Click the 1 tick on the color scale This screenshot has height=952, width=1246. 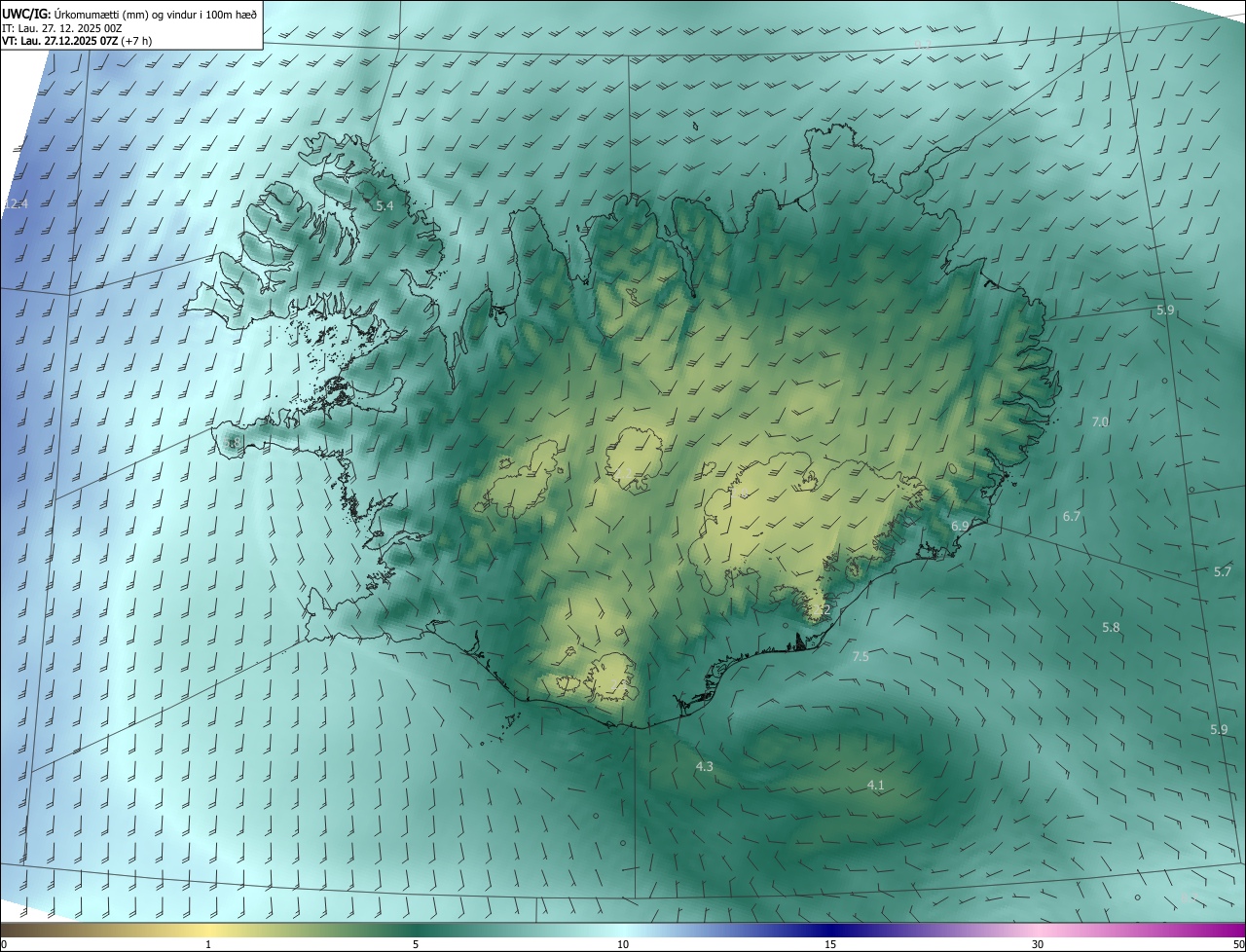(208, 944)
